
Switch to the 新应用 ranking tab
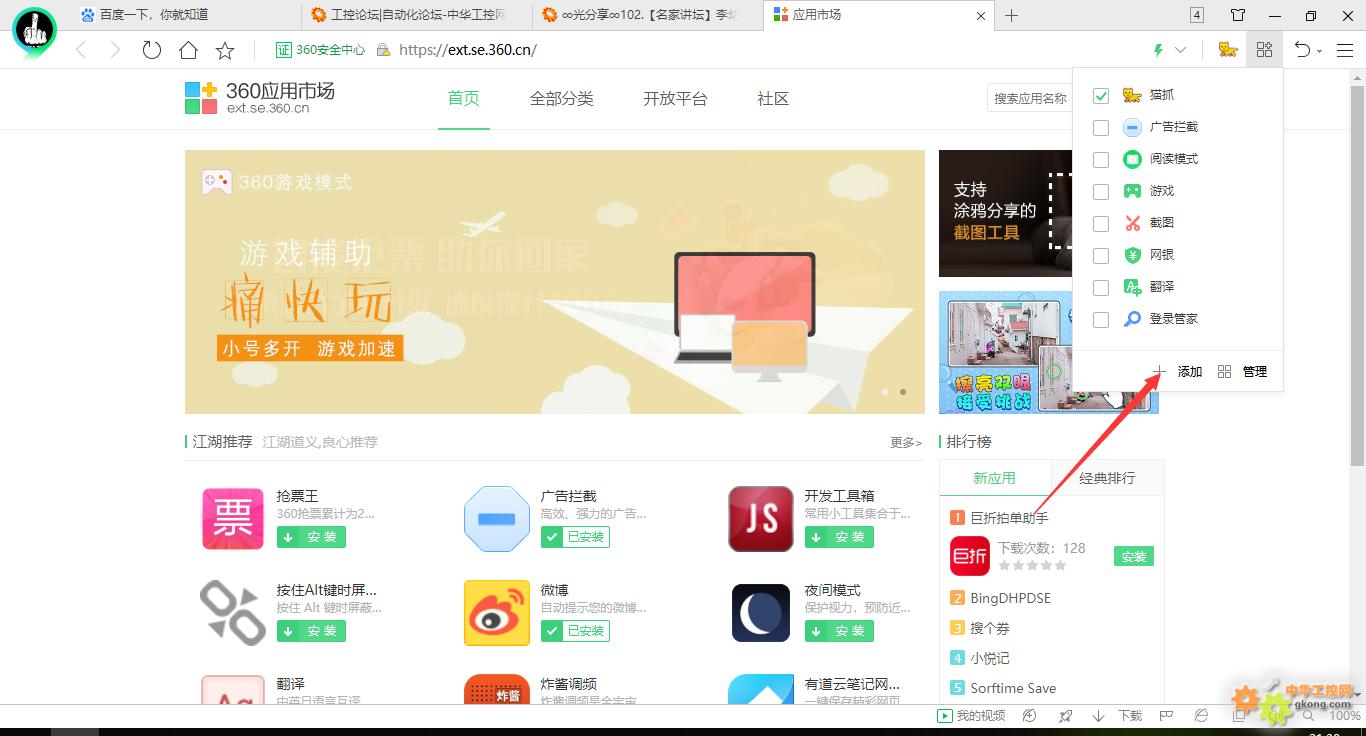click(x=995, y=478)
